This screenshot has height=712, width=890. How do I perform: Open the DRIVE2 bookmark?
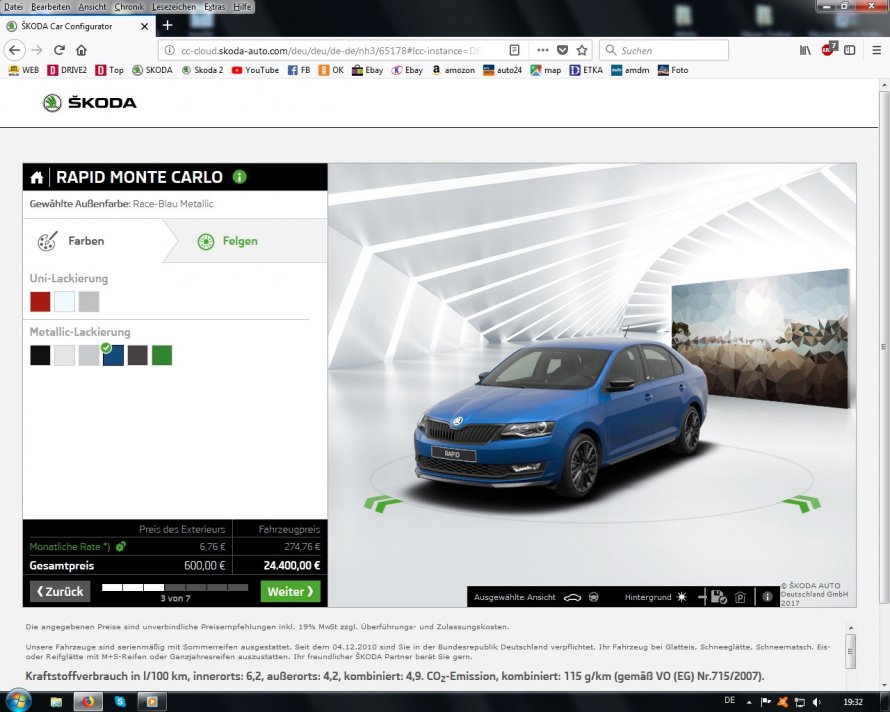click(67, 70)
